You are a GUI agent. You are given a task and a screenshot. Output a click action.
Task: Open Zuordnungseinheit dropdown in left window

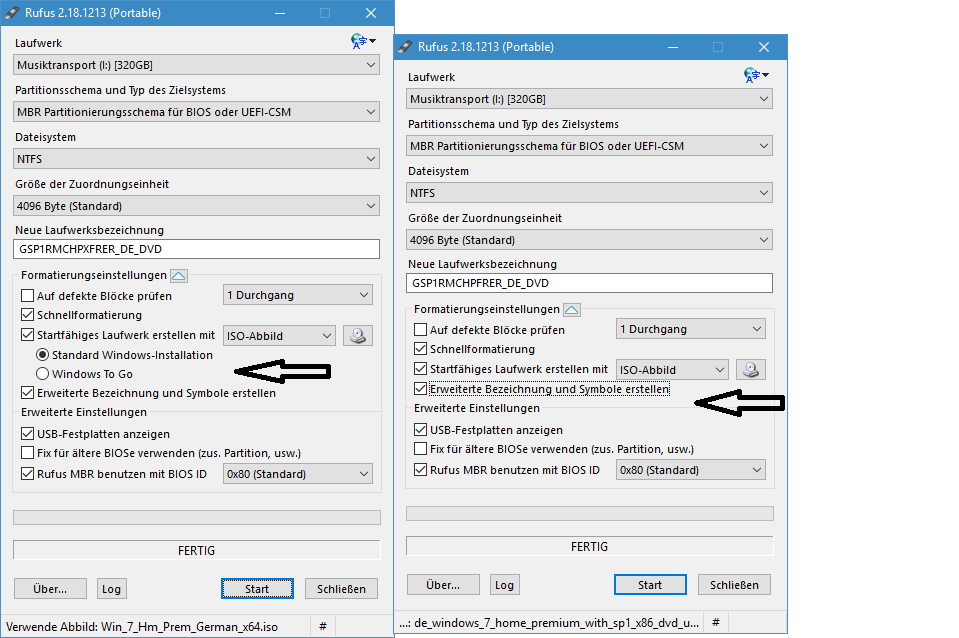coord(196,206)
